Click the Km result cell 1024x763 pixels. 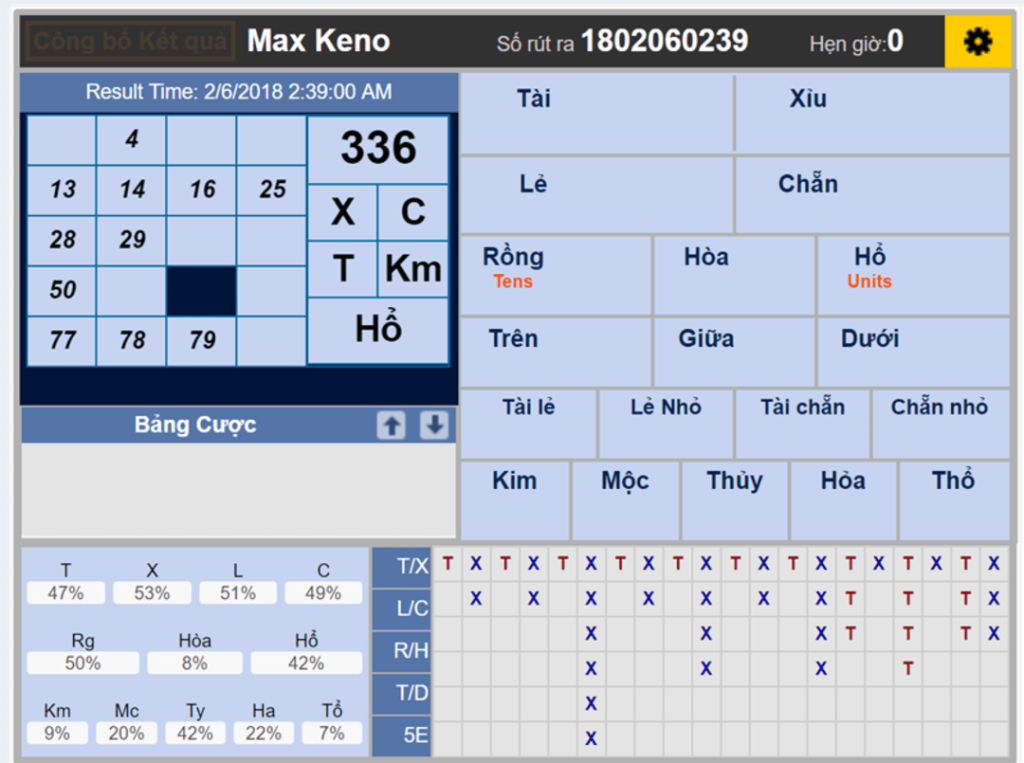(413, 269)
